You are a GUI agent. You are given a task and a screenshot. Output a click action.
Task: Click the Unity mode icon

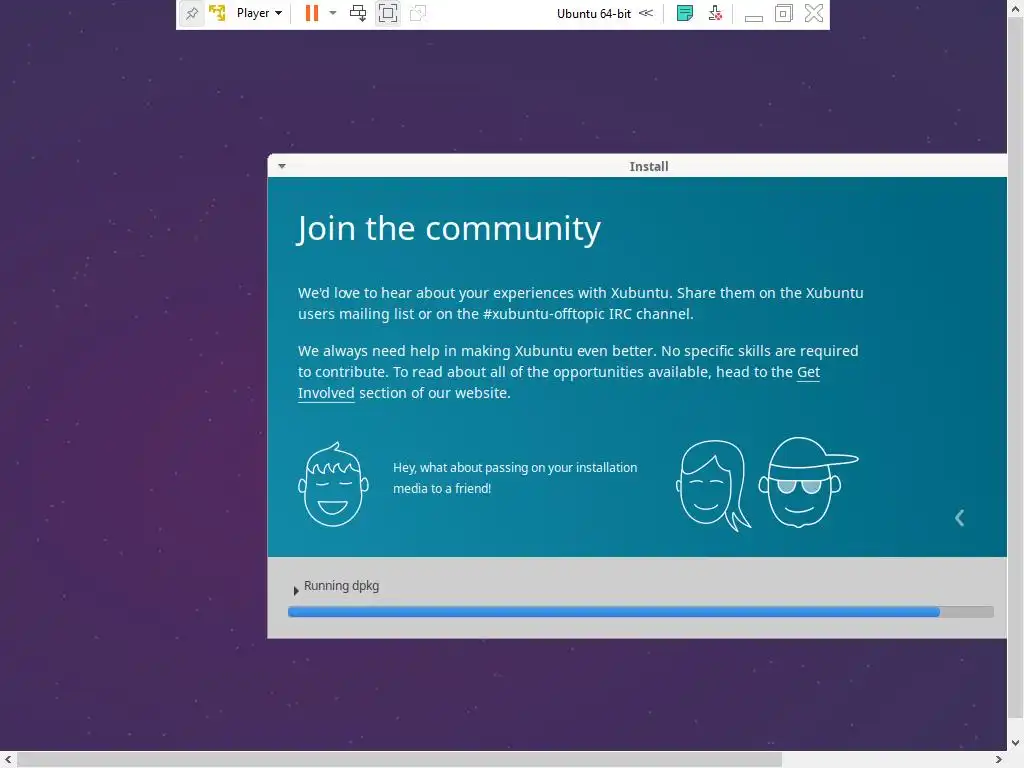[x=418, y=13]
